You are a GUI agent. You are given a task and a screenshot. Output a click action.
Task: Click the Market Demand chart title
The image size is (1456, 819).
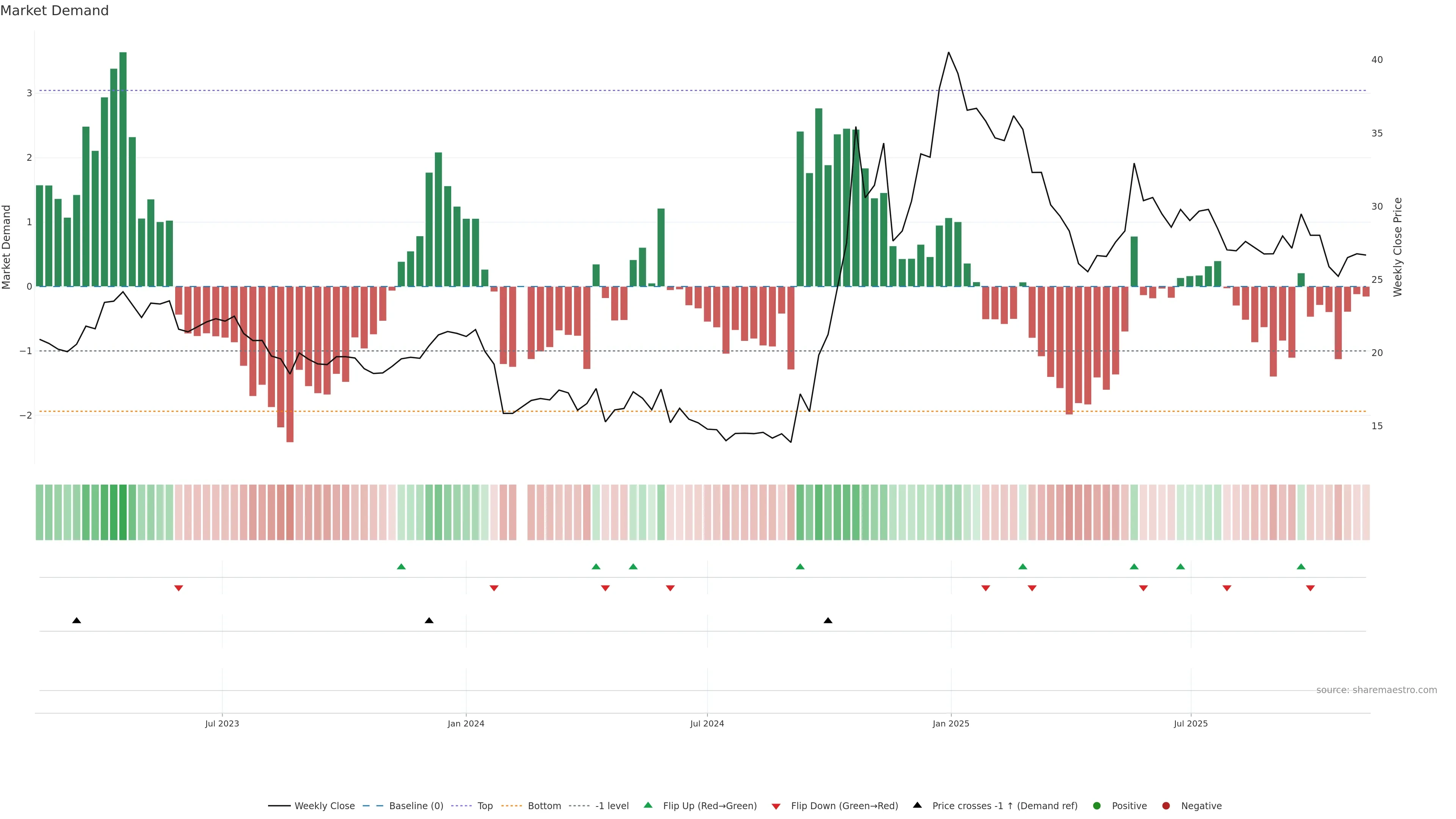point(54,11)
